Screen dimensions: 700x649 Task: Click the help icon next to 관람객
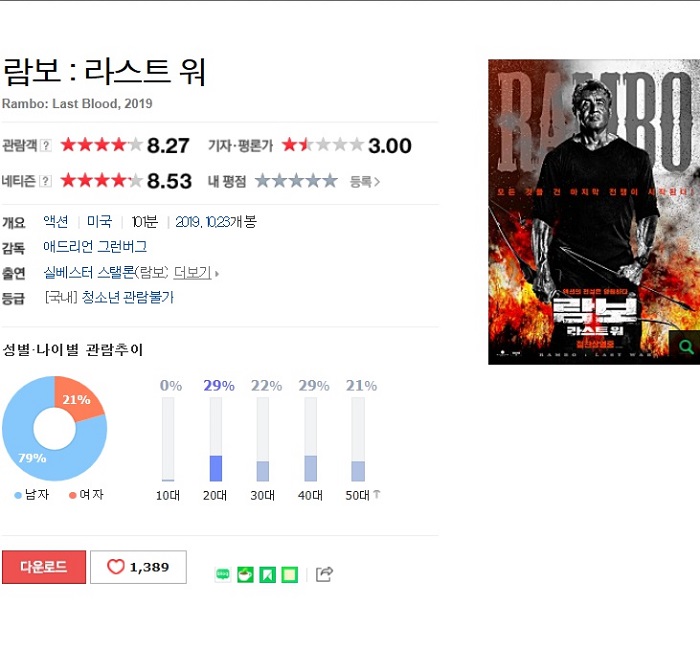coord(46,146)
